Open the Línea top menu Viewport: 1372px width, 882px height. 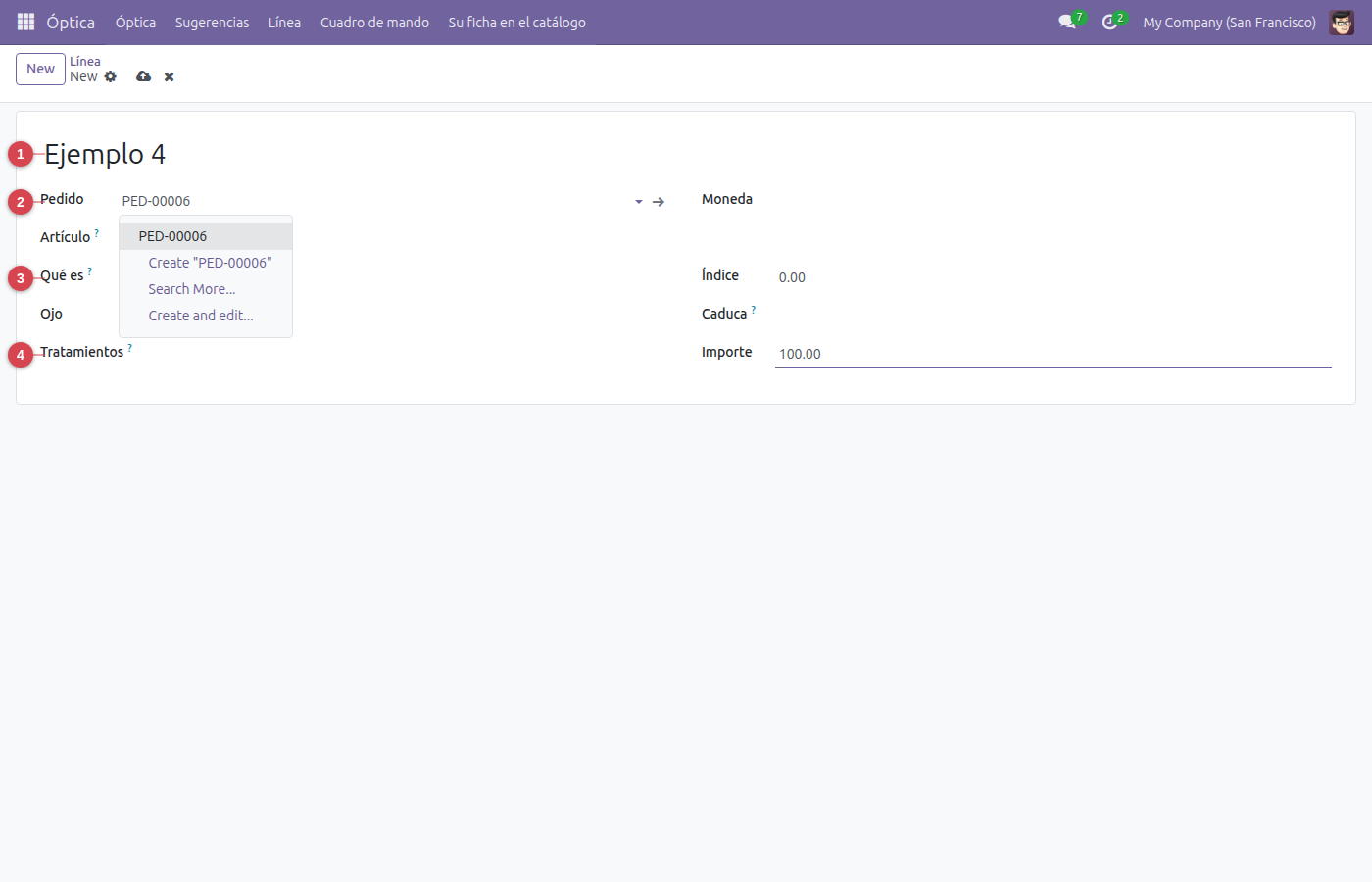click(x=284, y=22)
